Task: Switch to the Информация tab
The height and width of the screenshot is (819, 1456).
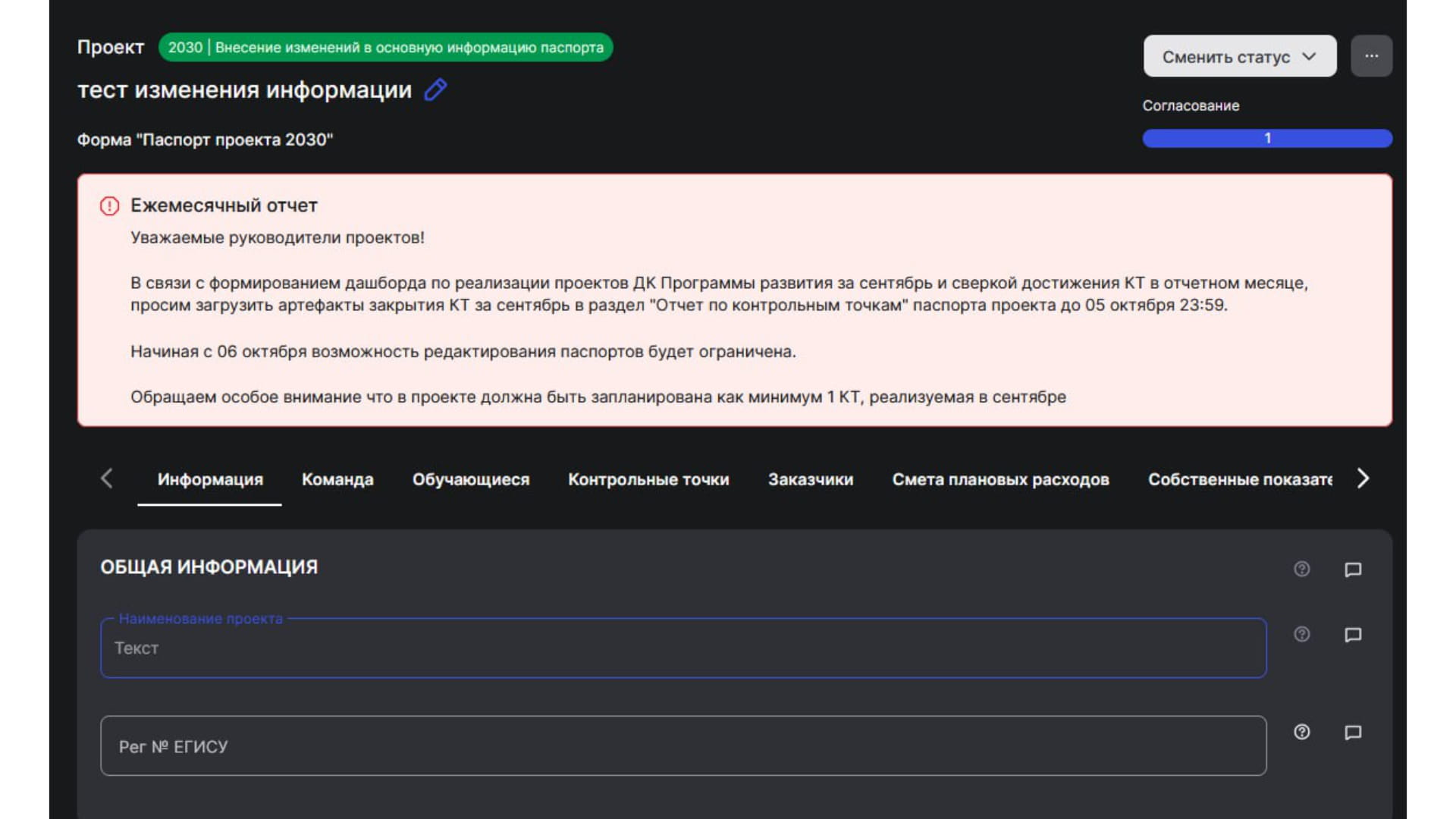Action: pyautogui.click(x=210, y=479)
